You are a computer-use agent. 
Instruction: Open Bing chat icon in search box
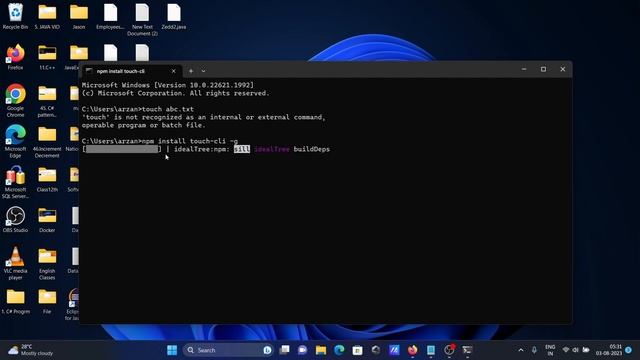click(x=267, y=350)
